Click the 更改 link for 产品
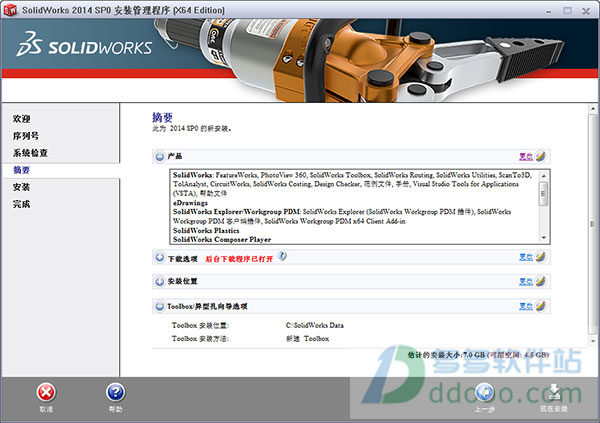Viewport: 600px width, 423px height. 526,156
